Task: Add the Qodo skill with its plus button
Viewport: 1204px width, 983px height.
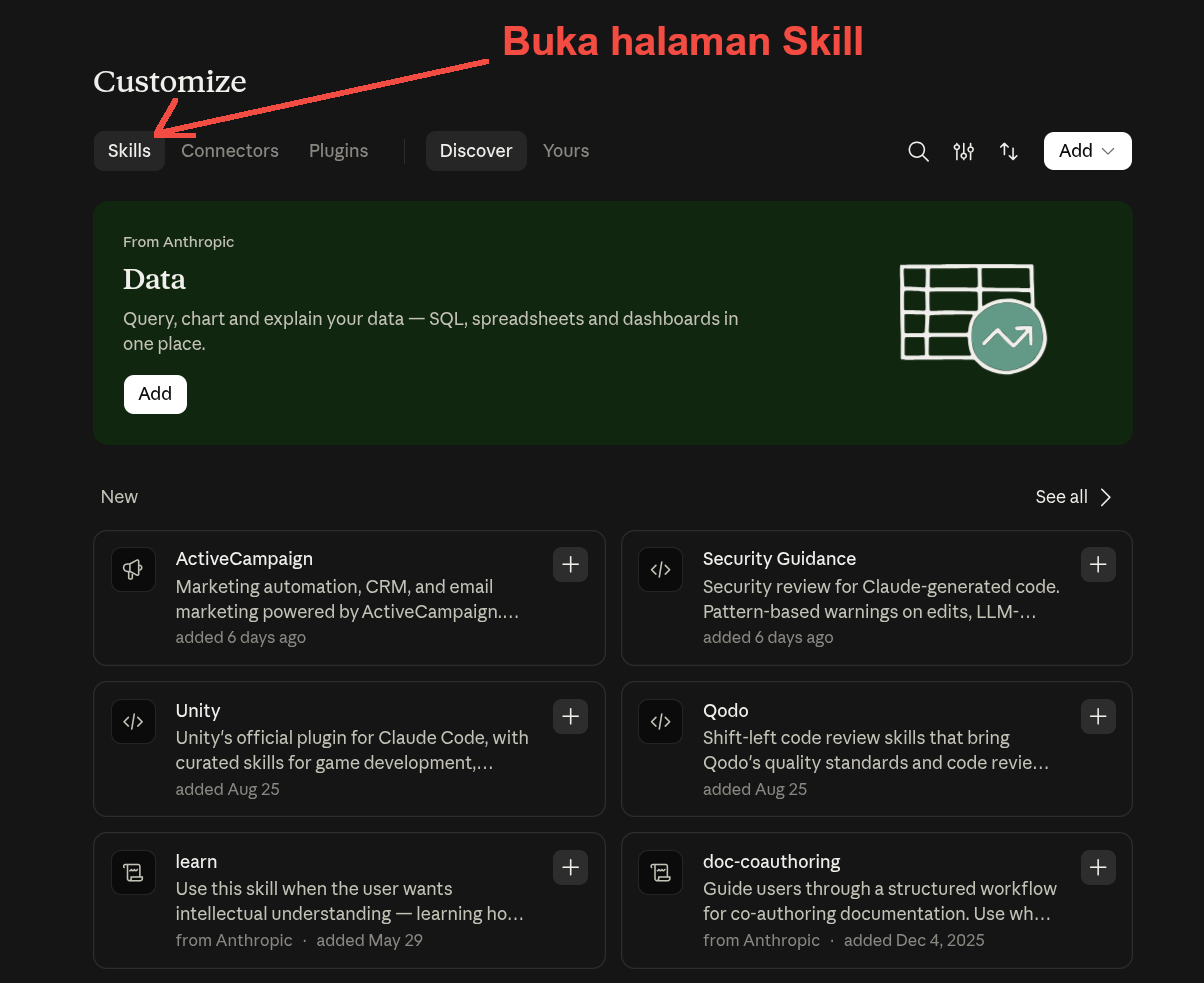Action: (1098, 716)
